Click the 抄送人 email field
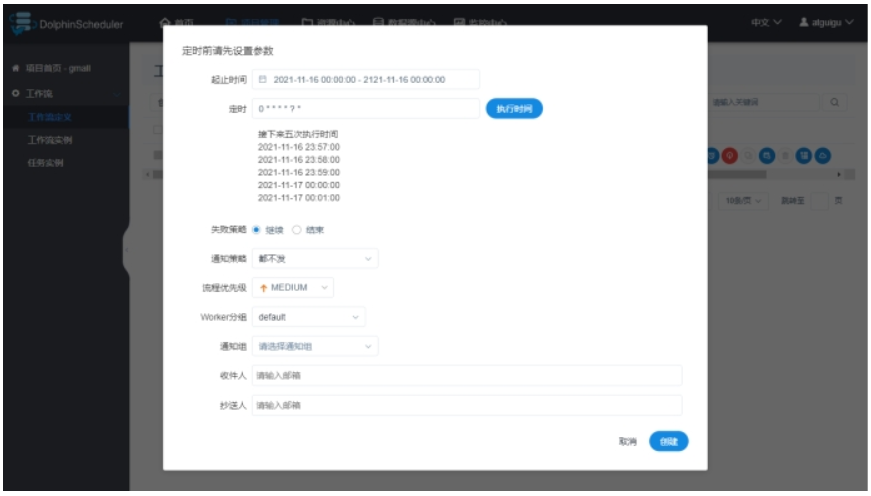Screen dimensions: 871x496 point(467,405)
